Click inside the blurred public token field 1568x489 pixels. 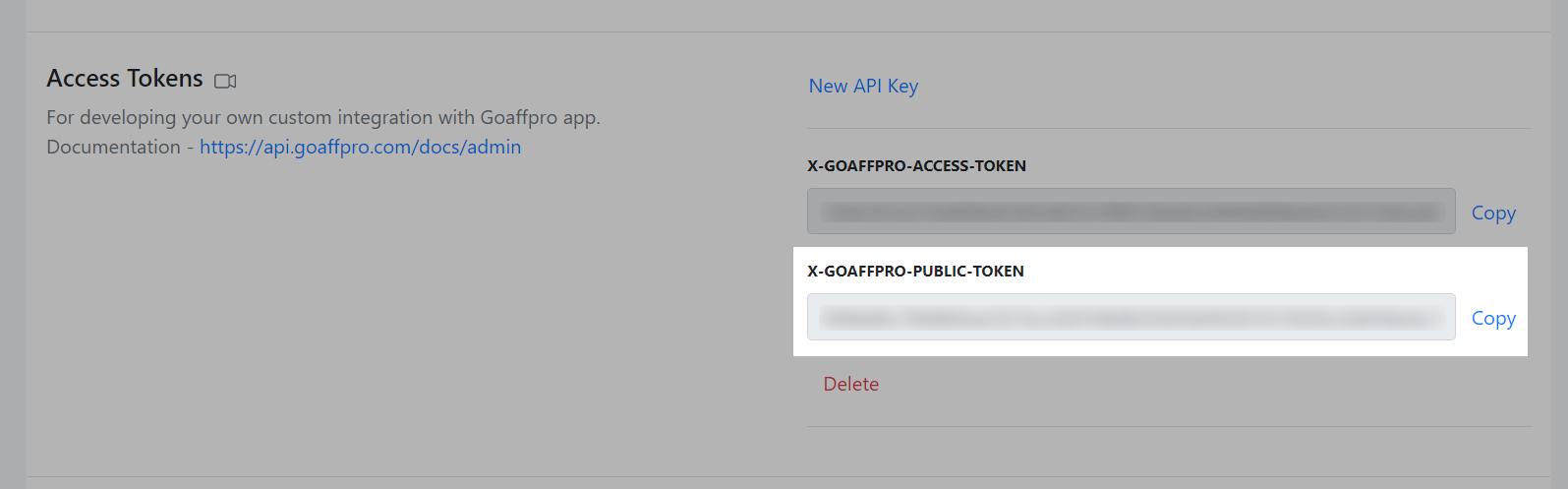click(1131, 317)
